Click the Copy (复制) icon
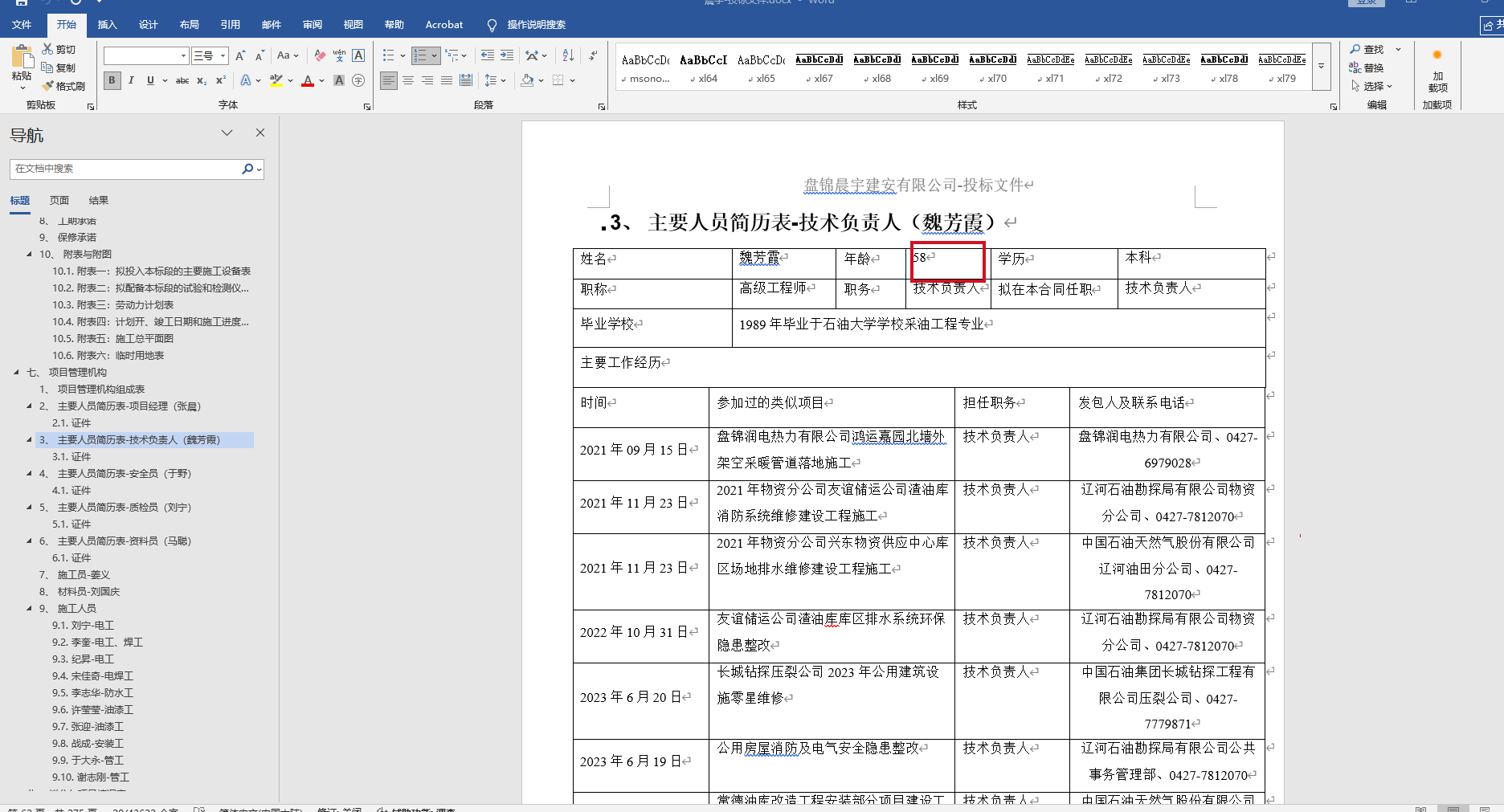Image resolution: width=1504 pixels, height=812 pixels. click(48, 67)
